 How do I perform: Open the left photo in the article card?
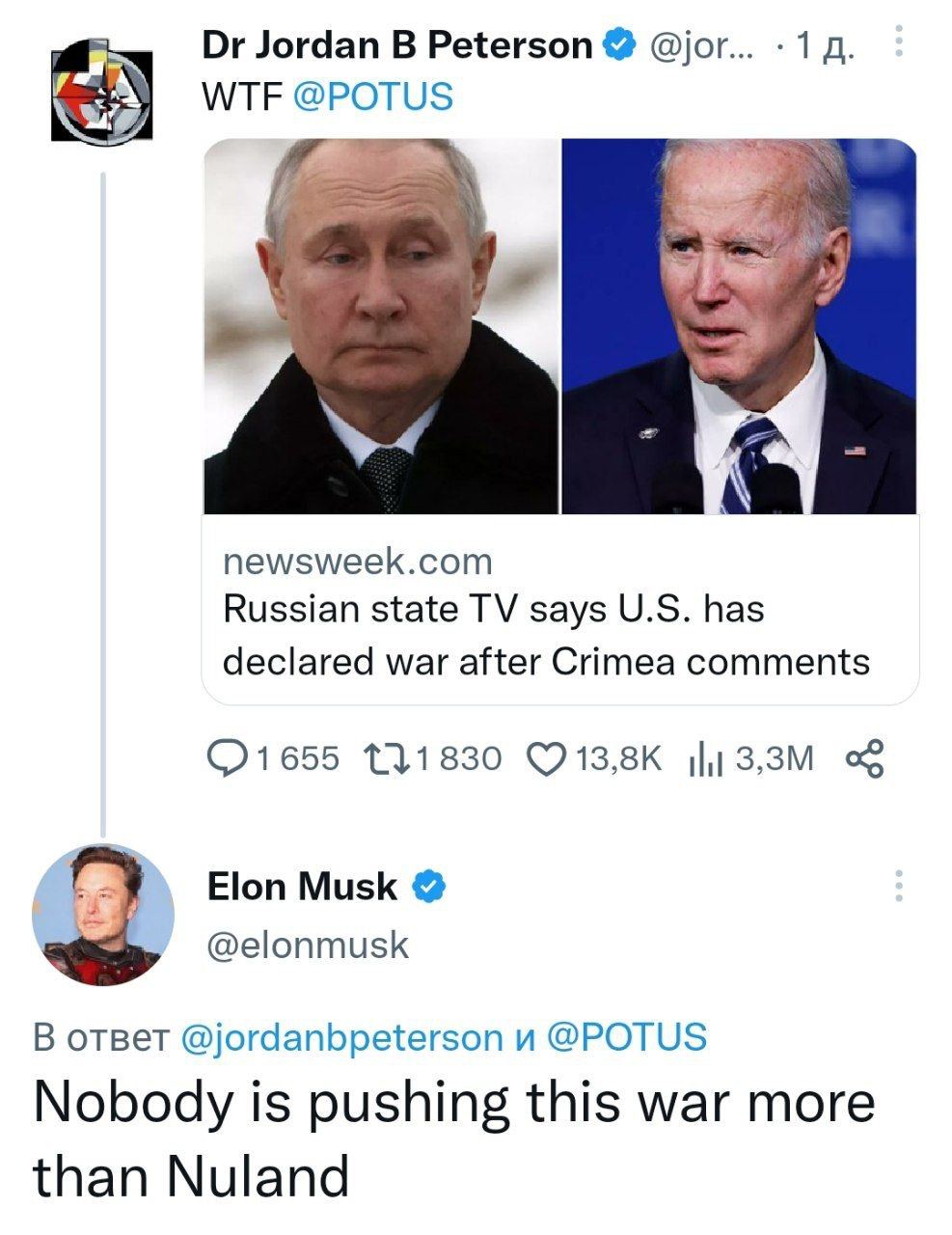(x=381, y=326)
